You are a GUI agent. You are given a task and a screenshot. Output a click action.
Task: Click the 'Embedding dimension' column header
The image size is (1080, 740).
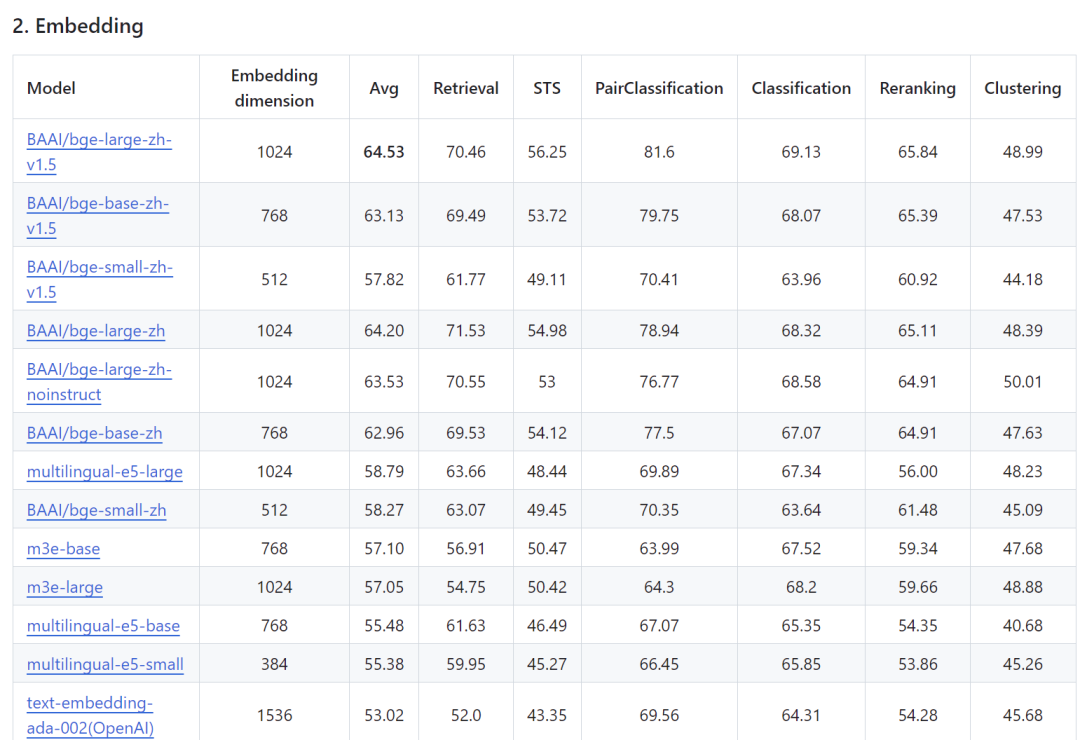tap(274, 88)
